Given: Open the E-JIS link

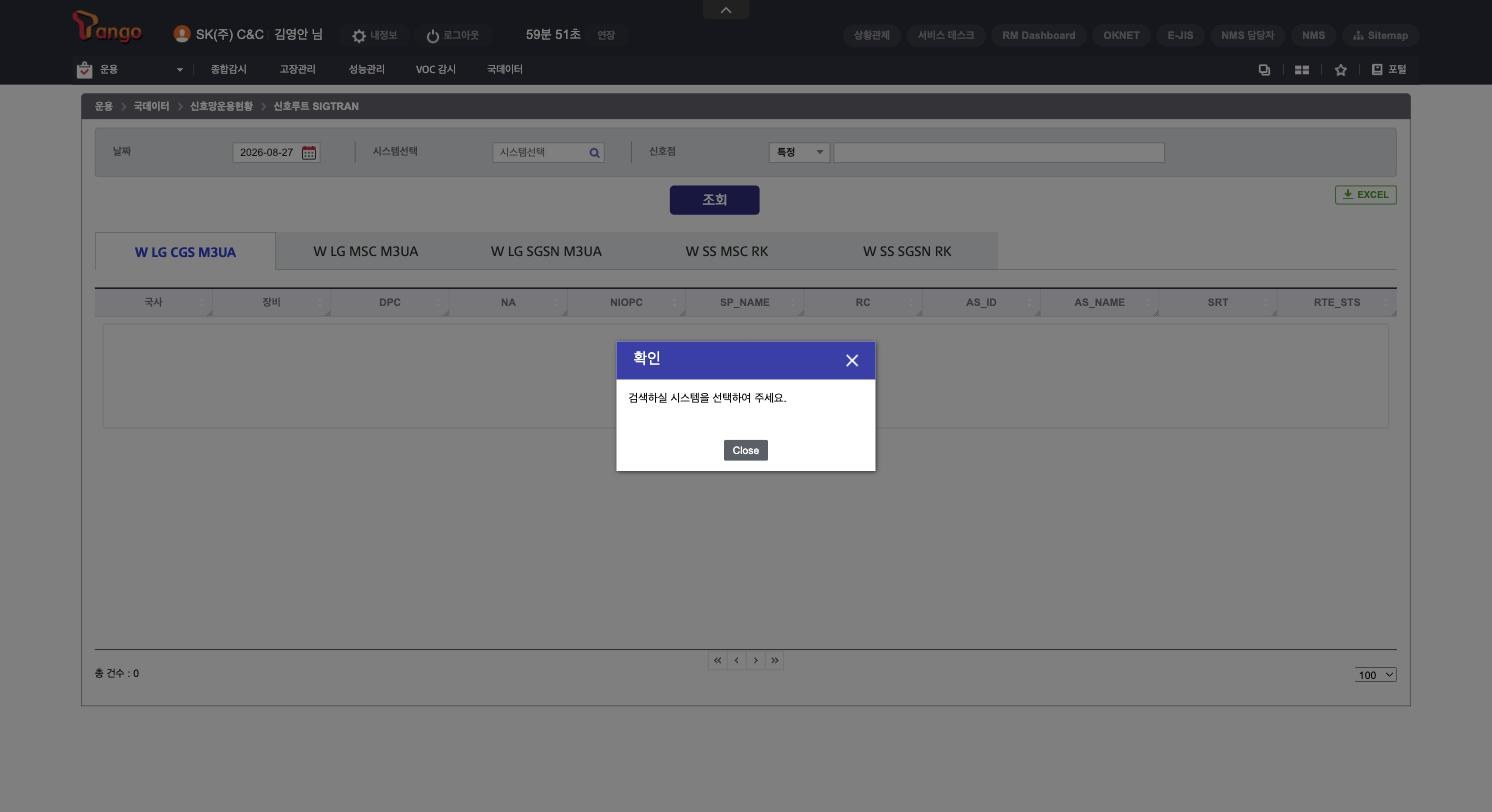Looking at the screenshot, I should pos(1180,35).
